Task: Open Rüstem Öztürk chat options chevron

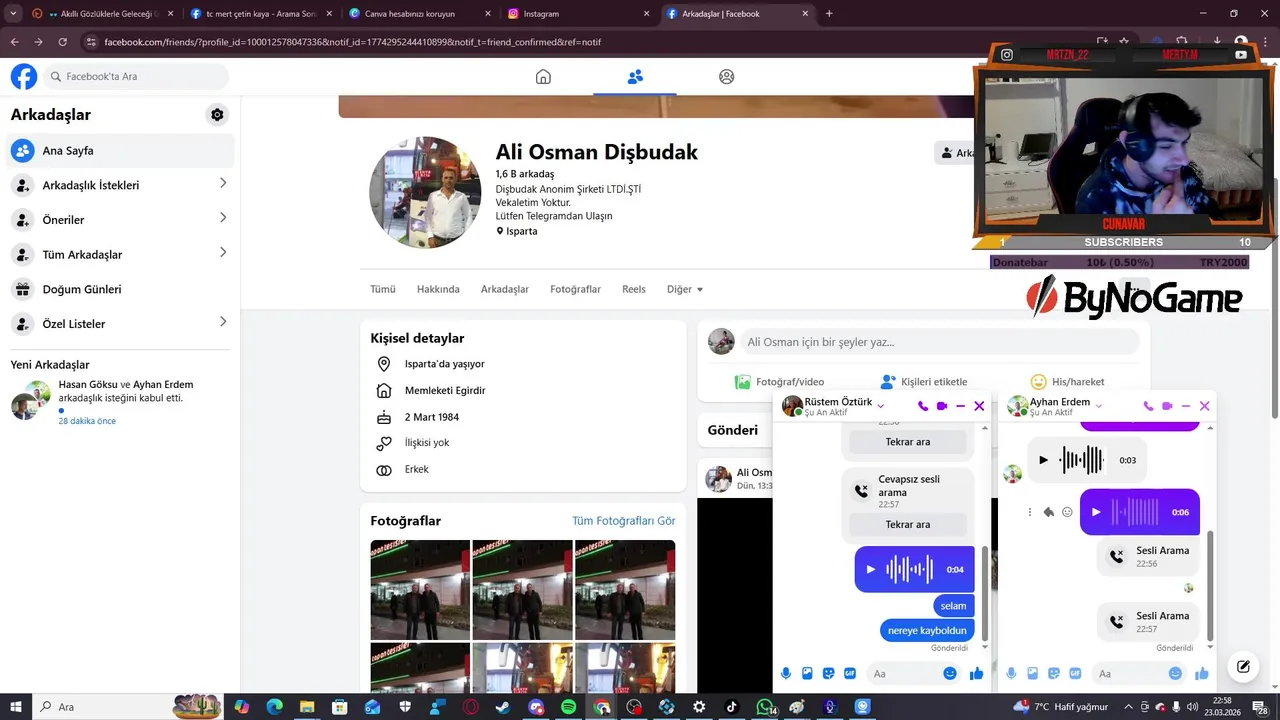Action: click(881, 405)
